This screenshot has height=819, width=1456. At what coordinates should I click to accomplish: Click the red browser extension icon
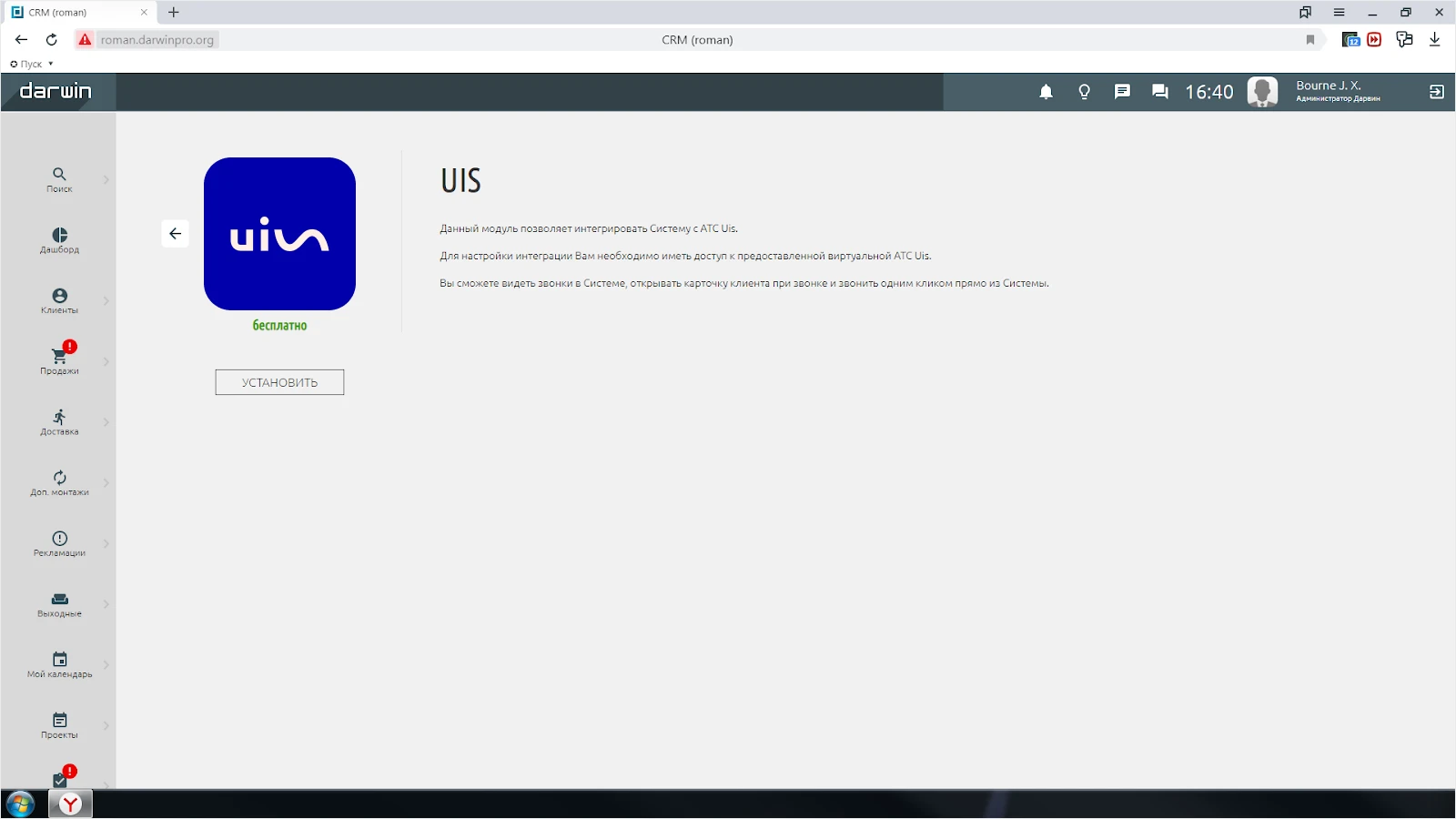point(1374,39)
